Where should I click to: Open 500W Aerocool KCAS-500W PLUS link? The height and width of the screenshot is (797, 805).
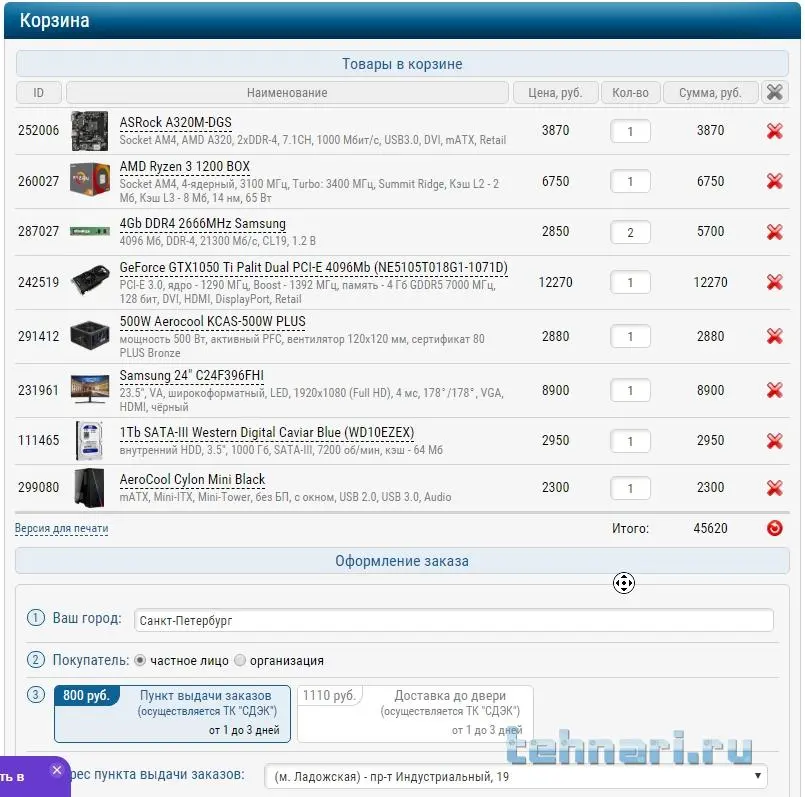click(x=213, y=322)
